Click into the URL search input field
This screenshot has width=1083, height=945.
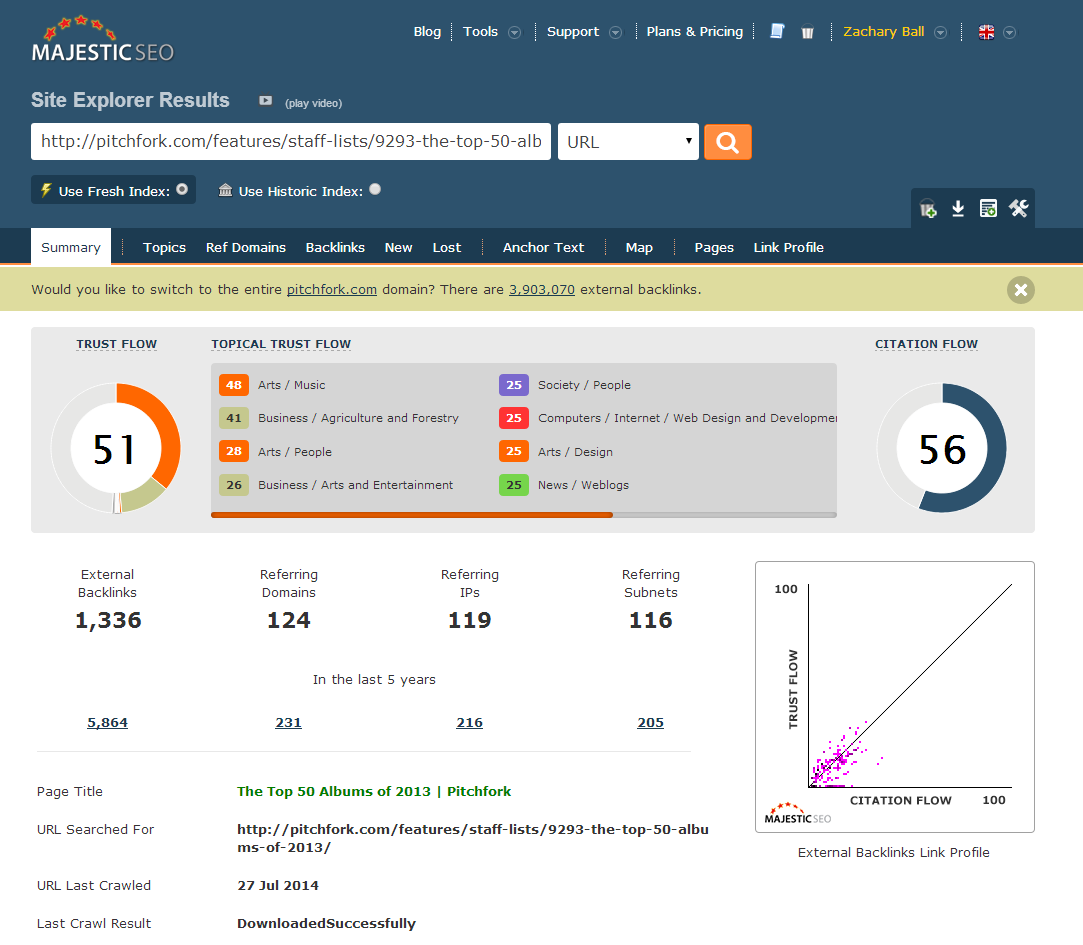(x=291, y=142)
